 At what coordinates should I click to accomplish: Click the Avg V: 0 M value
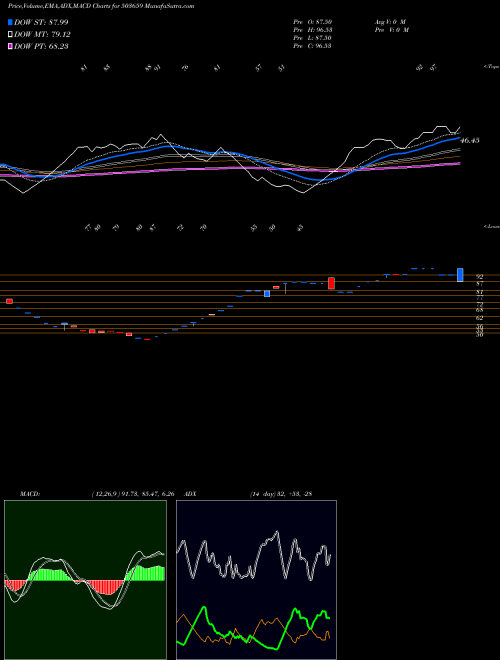point(390,22)
